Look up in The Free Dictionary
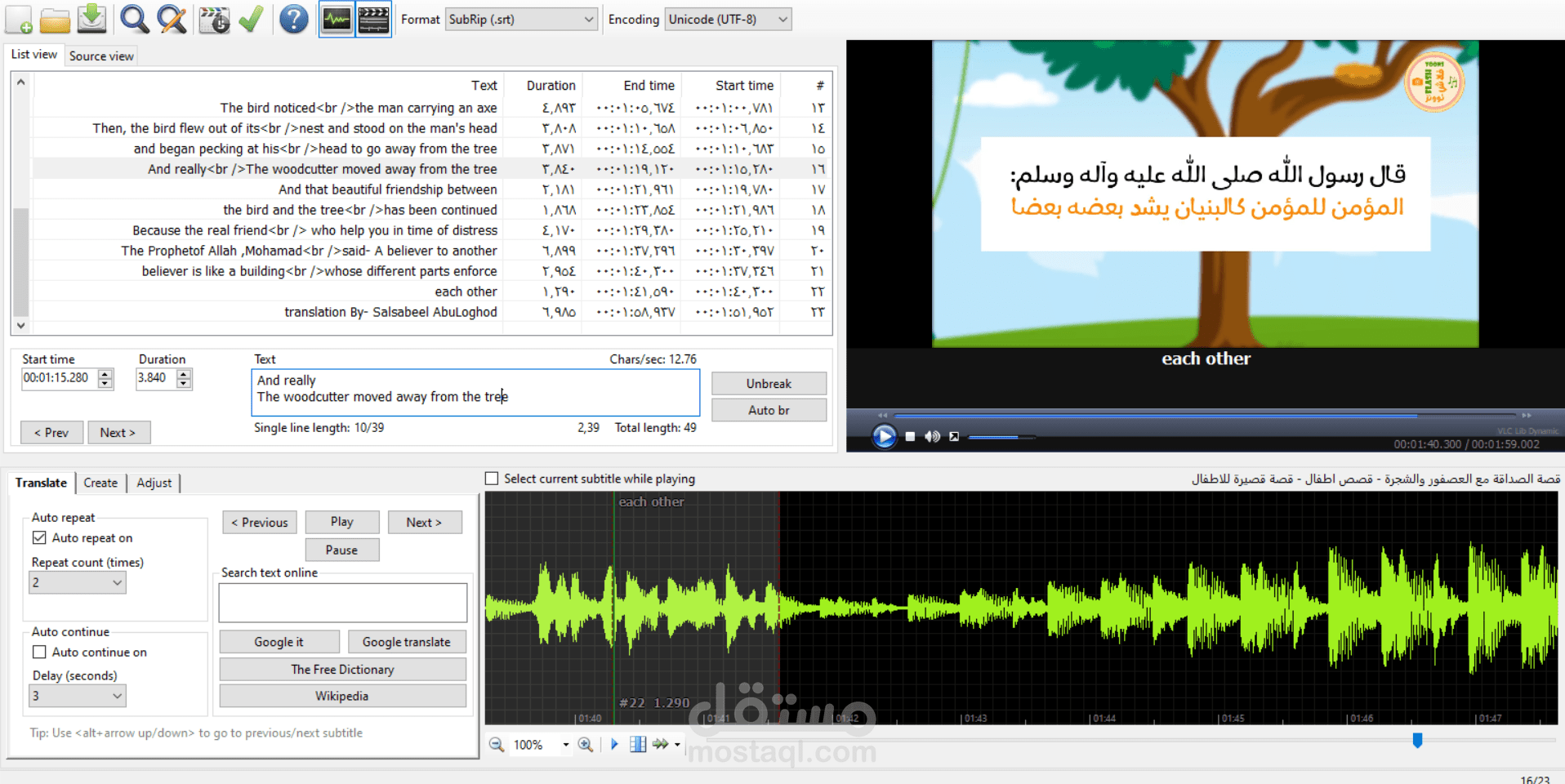Image resolution: width=1565 pixels, height=784 pixels. (343, 670)
